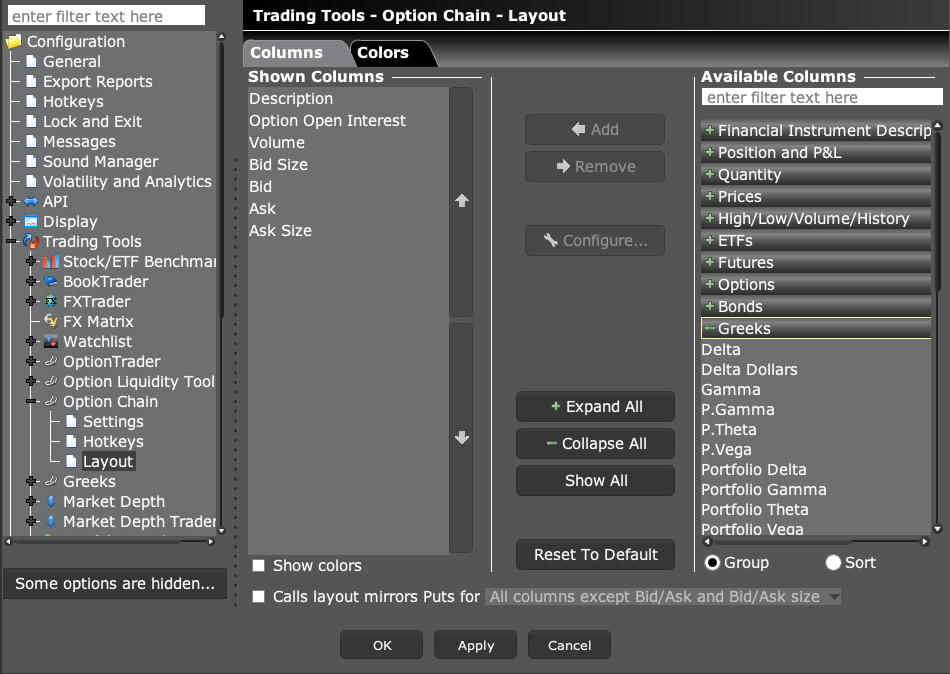Click the BookTrader icon
The width and height of the screenshot is (950, 674).
(x=51, y=281)
